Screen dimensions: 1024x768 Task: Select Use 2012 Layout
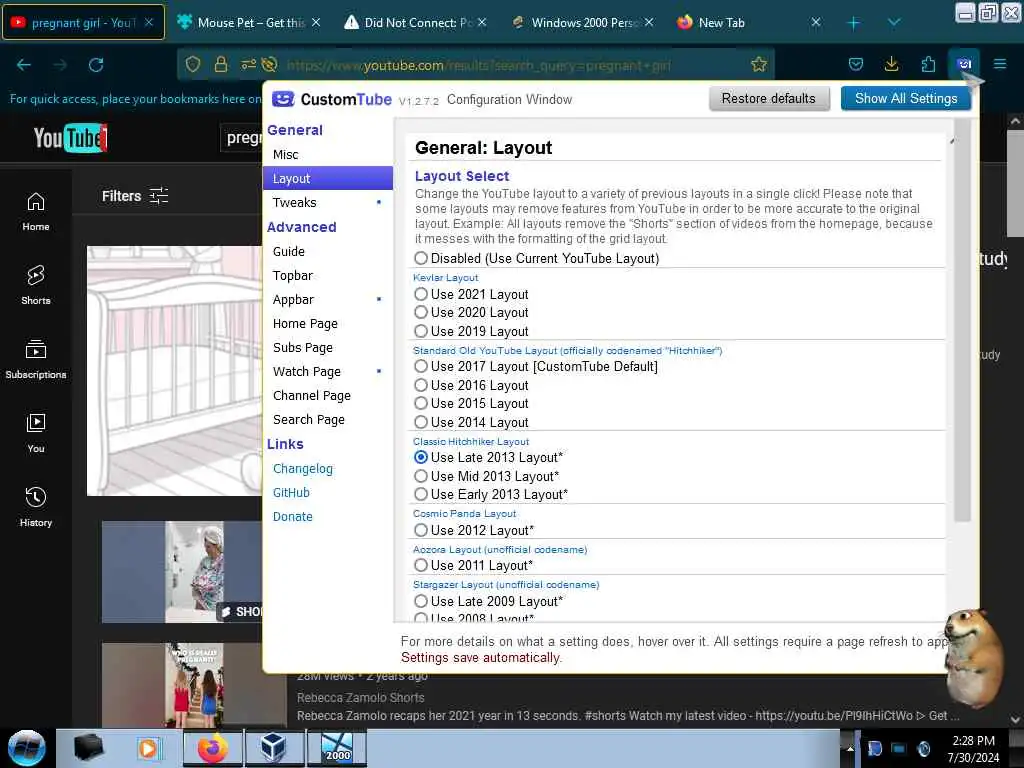click(421, 530)
